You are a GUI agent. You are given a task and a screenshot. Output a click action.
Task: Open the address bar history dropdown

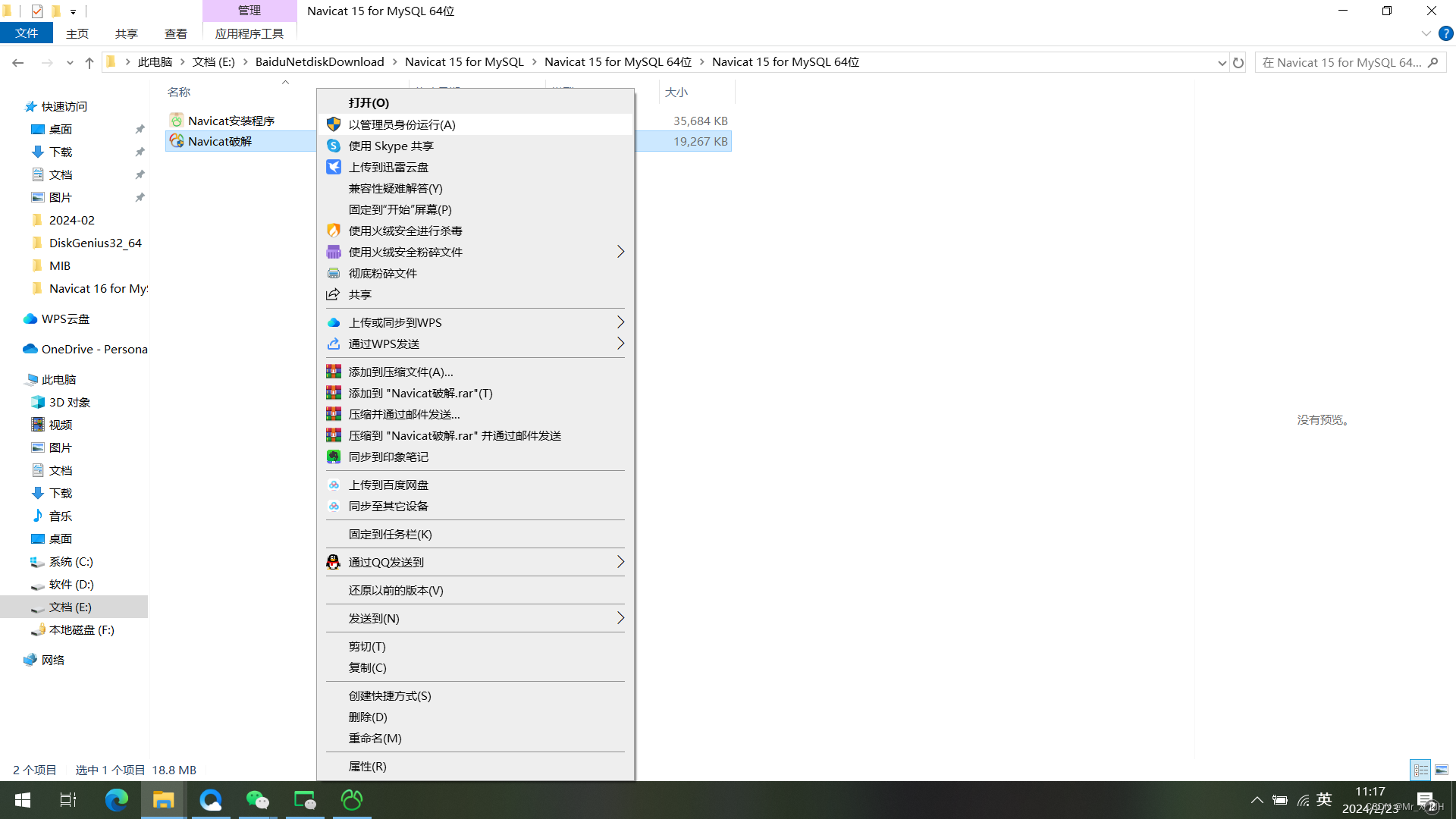1222,62
